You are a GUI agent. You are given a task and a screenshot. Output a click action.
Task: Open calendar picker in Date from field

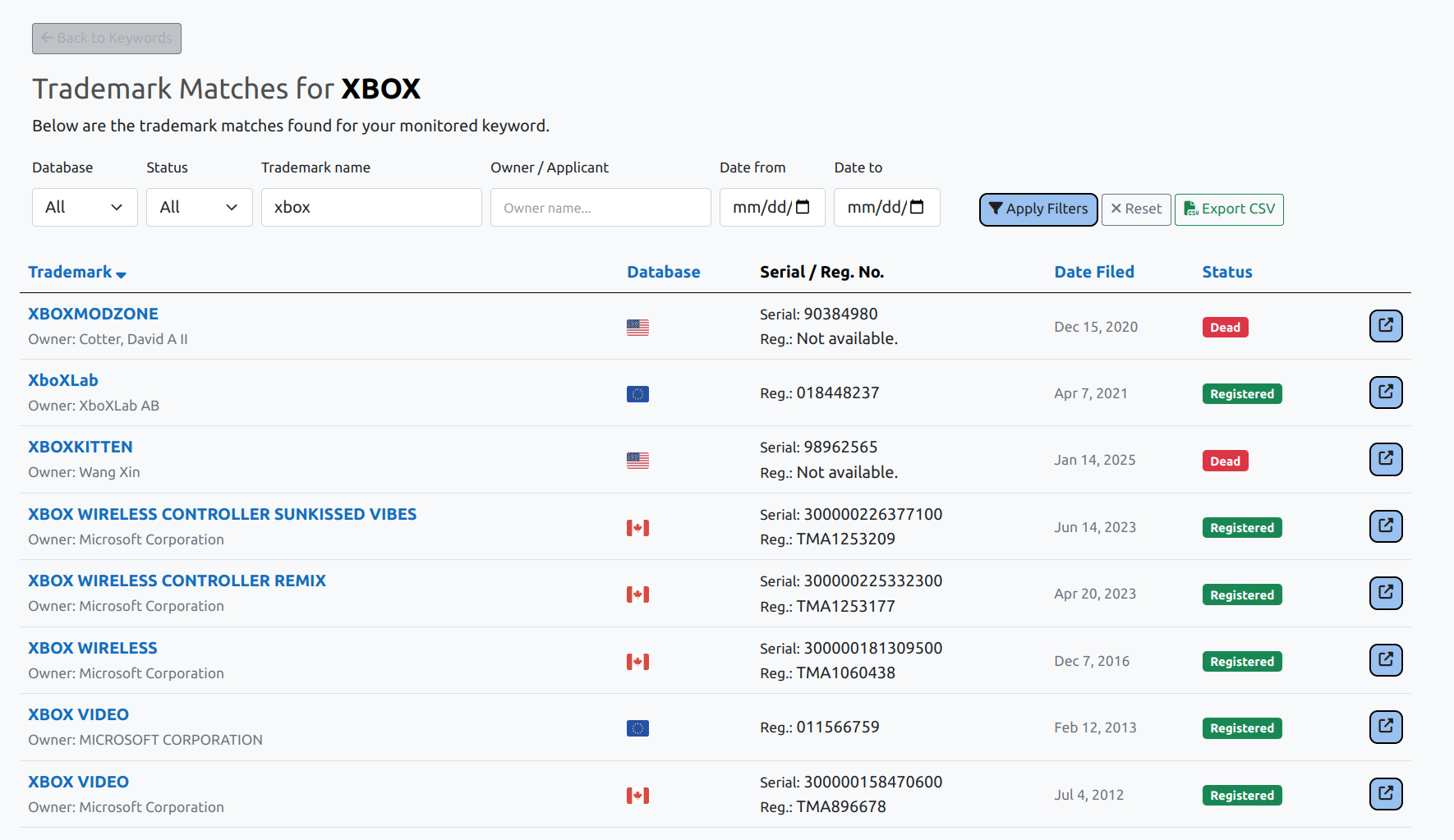(x=803, y=207)
